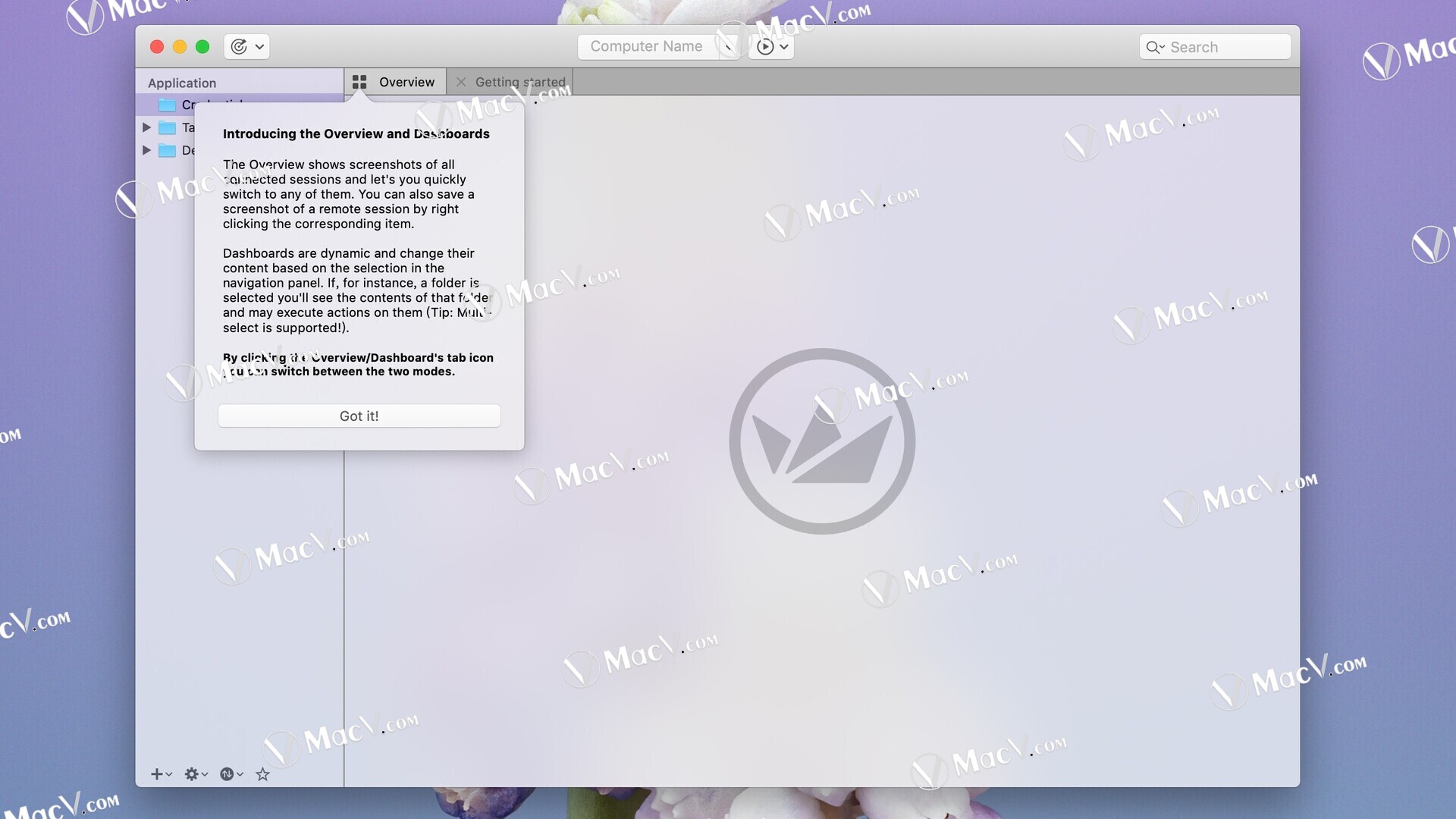Click the connect target icon in the toolbar

coord(237,46)
